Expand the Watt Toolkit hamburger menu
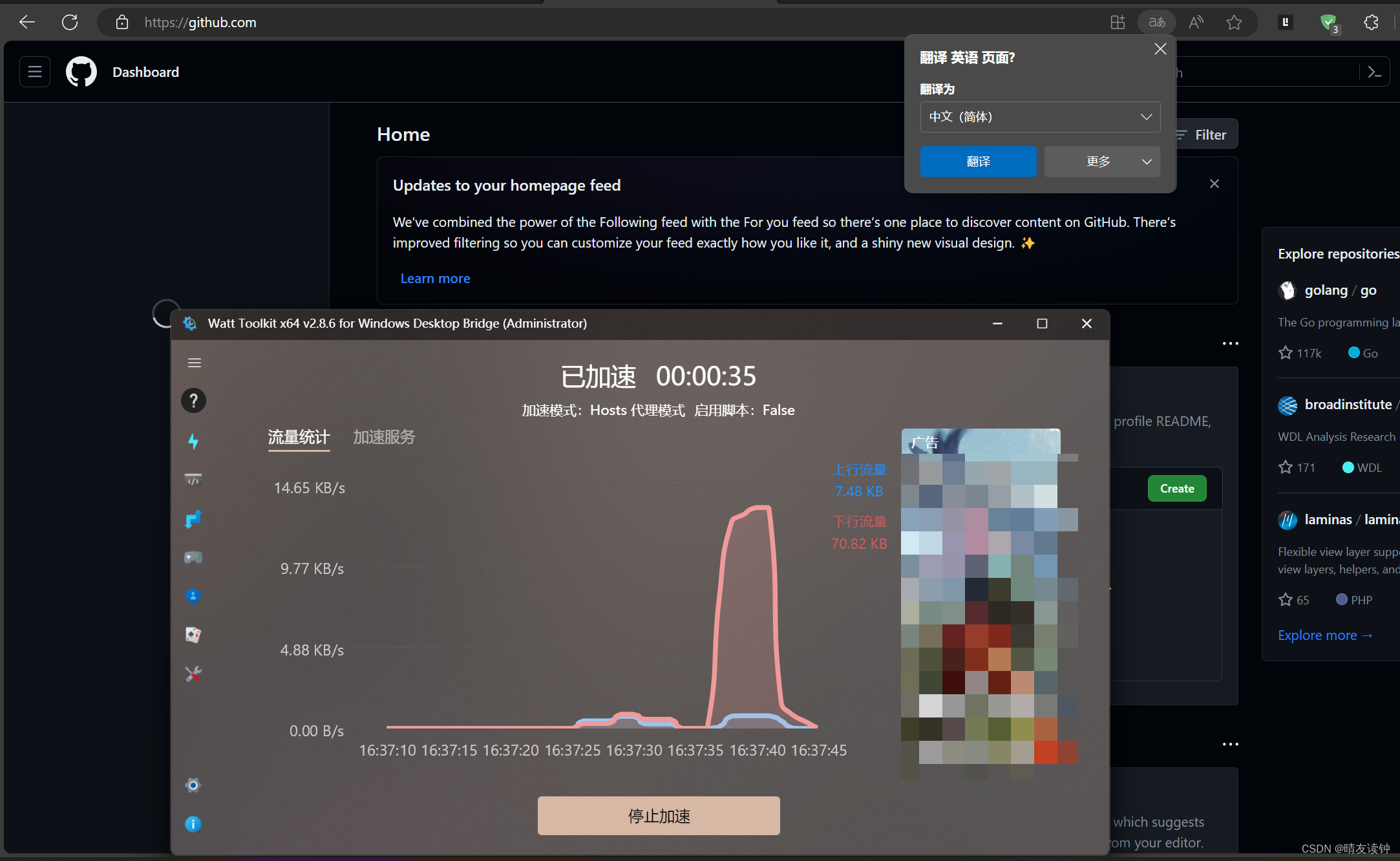Screen dimensions: 1400x861 [194, 363]
